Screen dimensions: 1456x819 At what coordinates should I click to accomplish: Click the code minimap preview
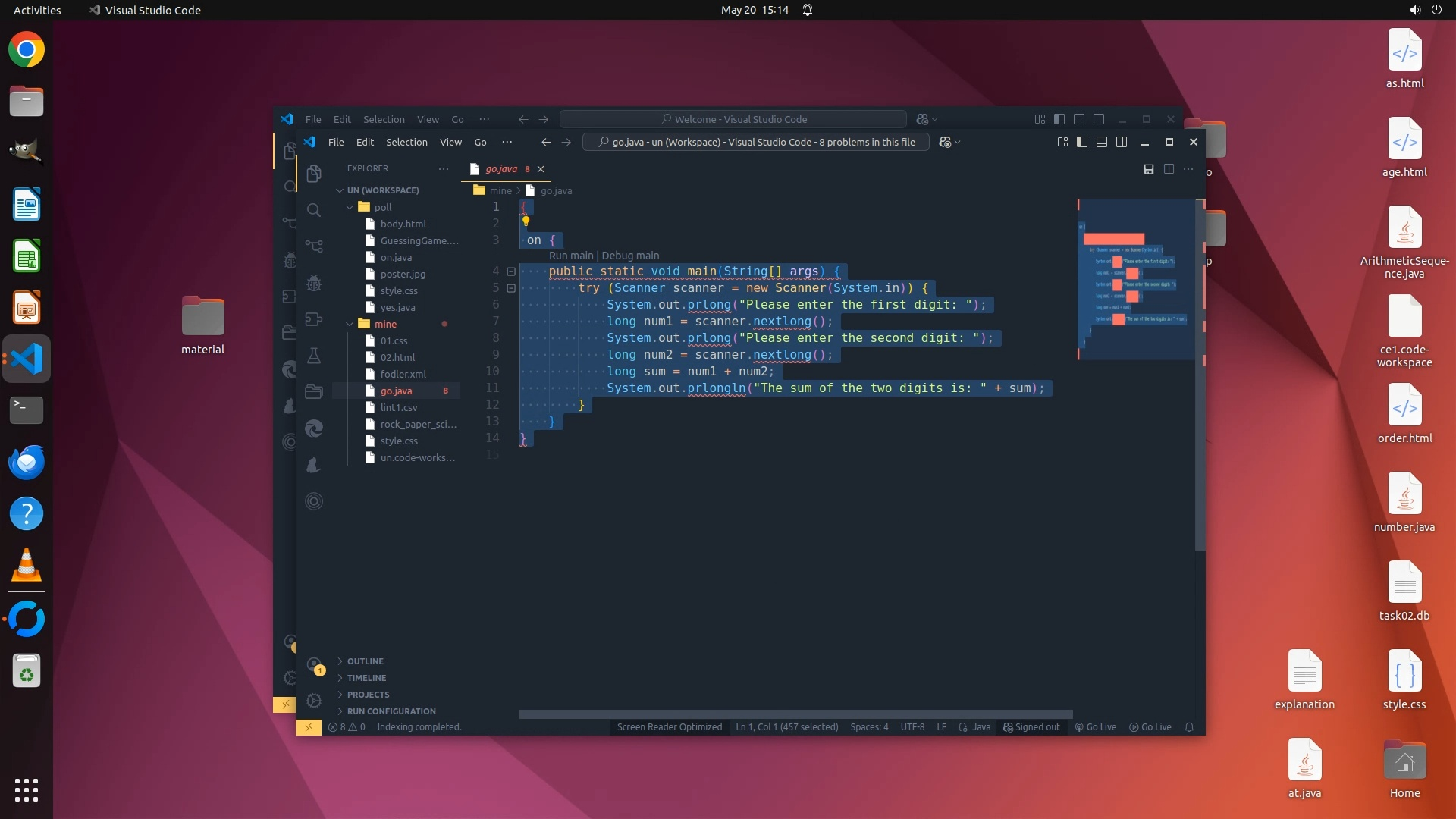1135,281
